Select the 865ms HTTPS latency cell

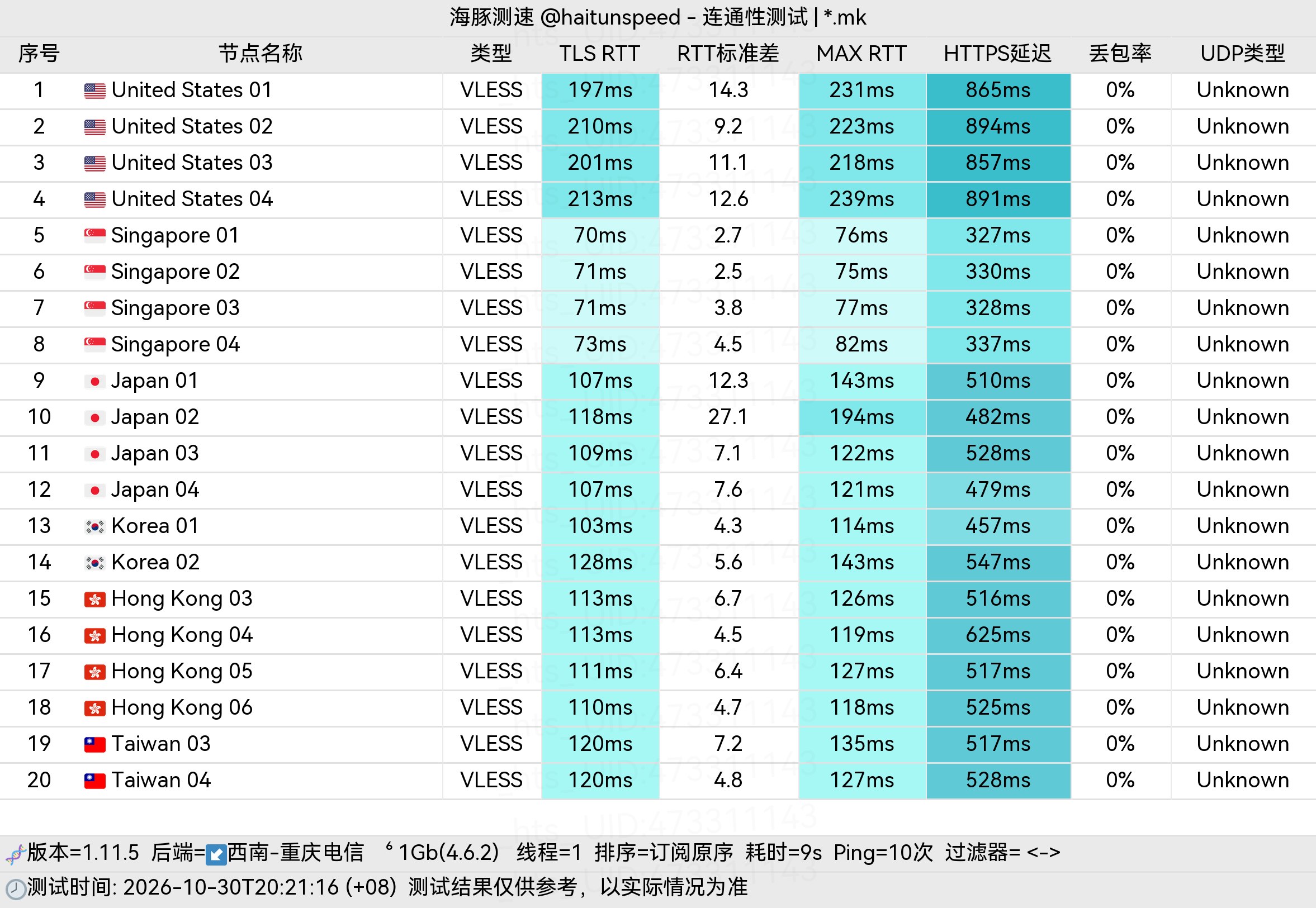[998, 91]
